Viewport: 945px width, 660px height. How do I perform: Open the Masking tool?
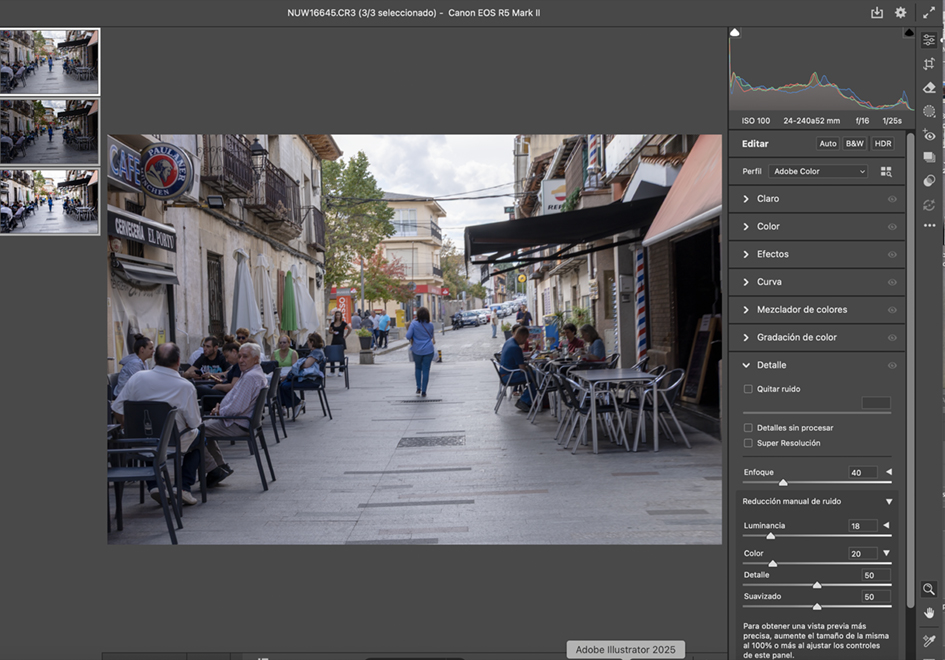point(929,111)
